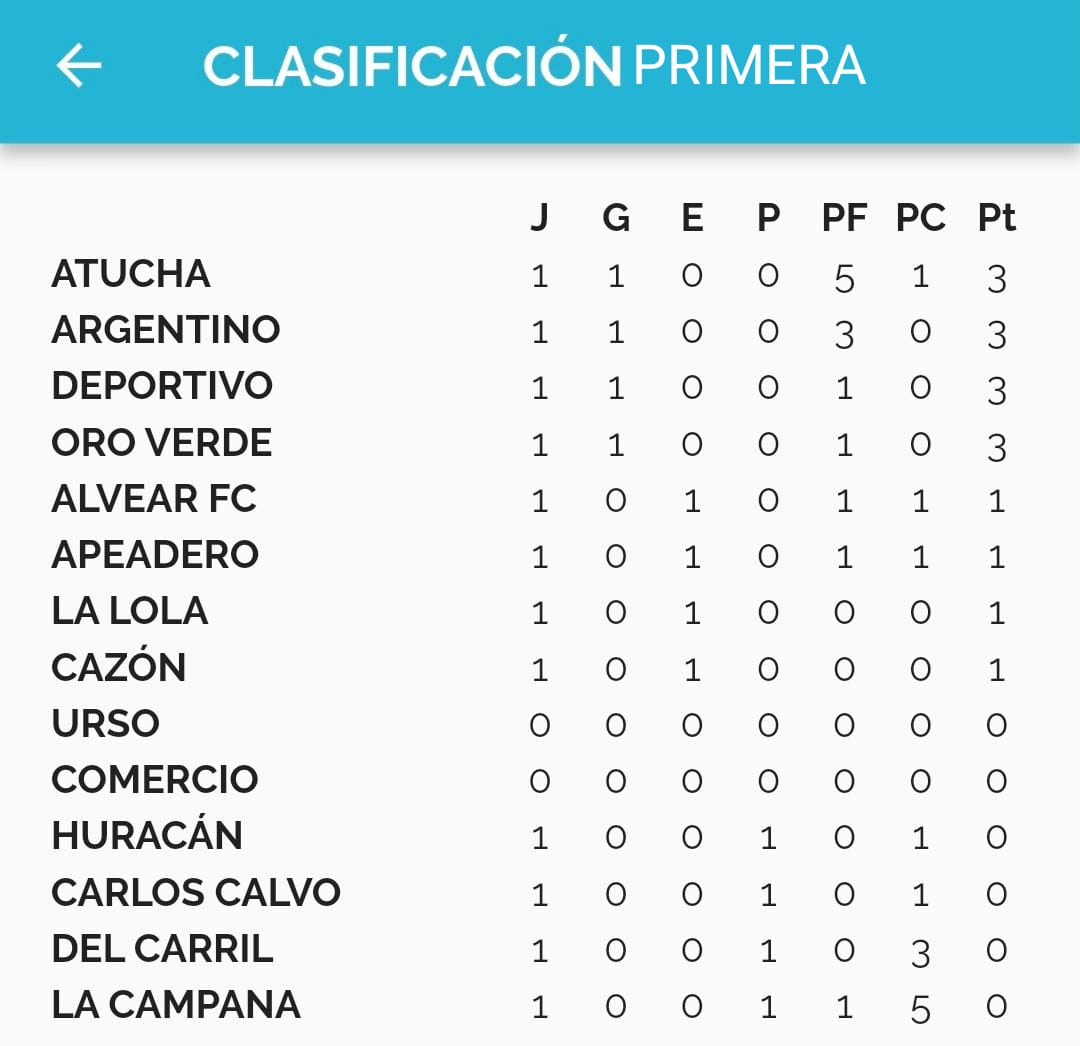
Task: Select the CAZÓN team name
Action: 119,667
